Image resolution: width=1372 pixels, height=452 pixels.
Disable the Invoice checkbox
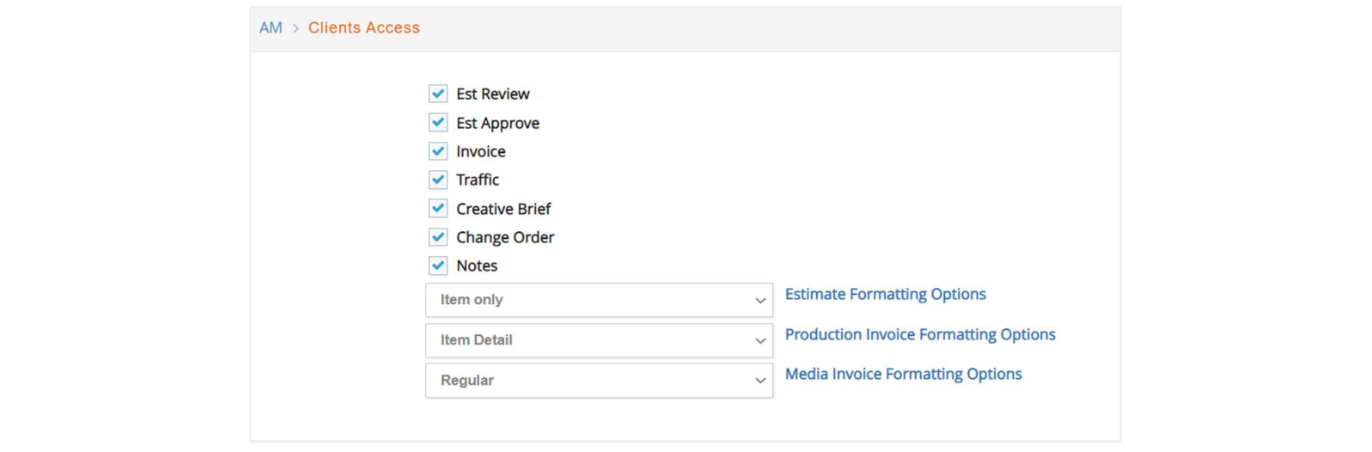coord(438,152)
